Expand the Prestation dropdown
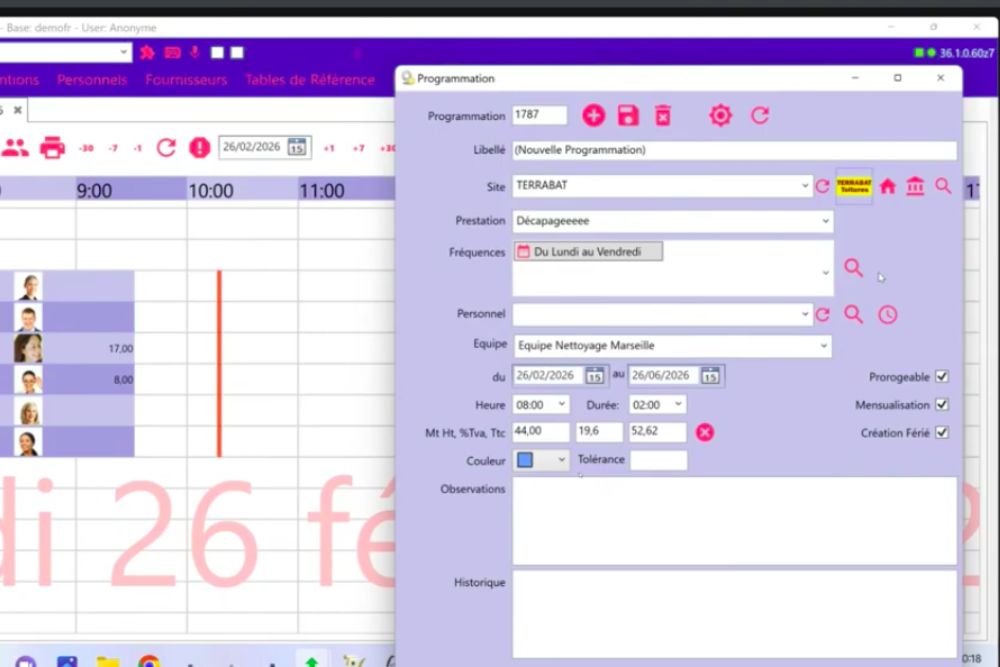Viewport: 1000px width, 667px height. (x=826, y=221)
